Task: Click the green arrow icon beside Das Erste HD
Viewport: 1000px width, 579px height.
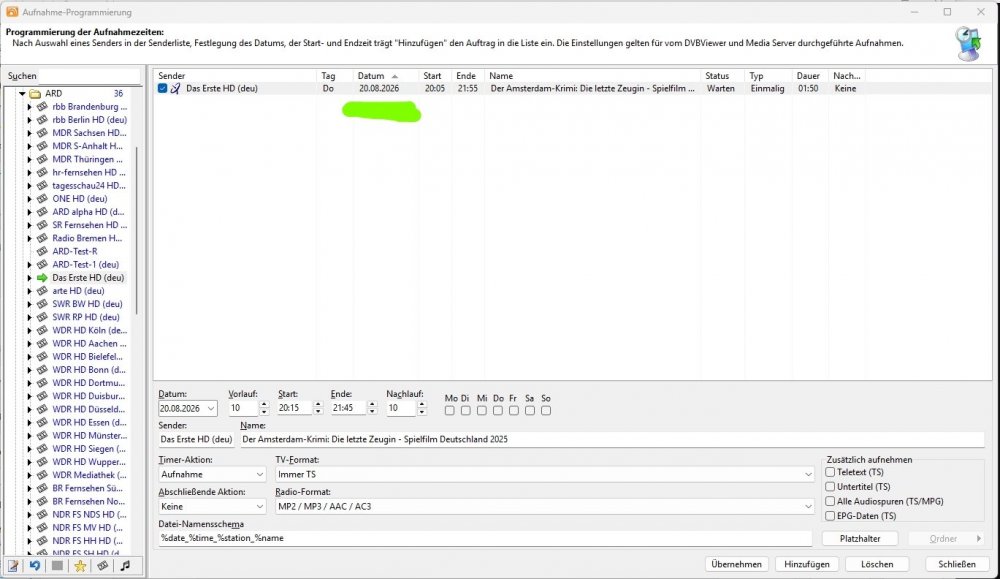Action: [42, 278]
